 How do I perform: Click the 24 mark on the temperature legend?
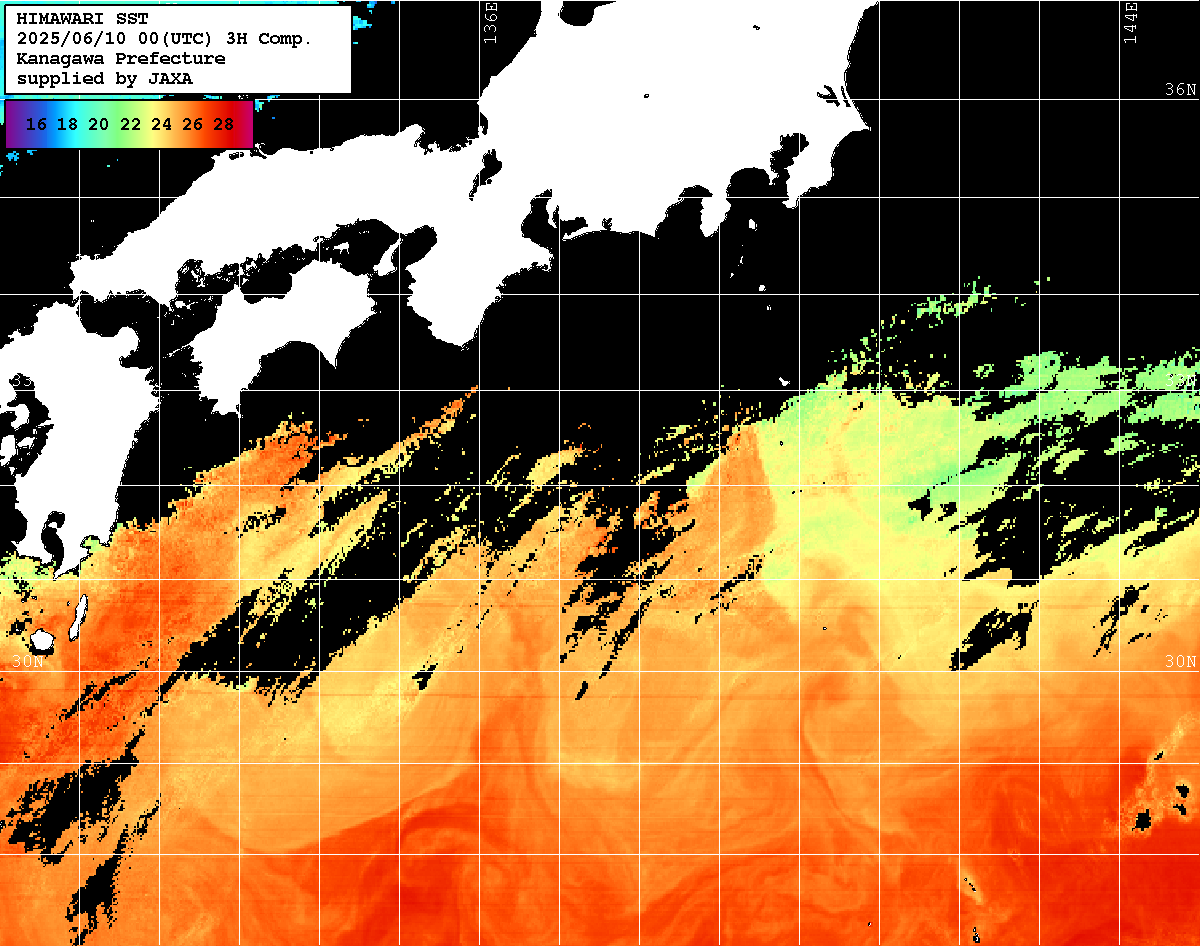point(161,124)
